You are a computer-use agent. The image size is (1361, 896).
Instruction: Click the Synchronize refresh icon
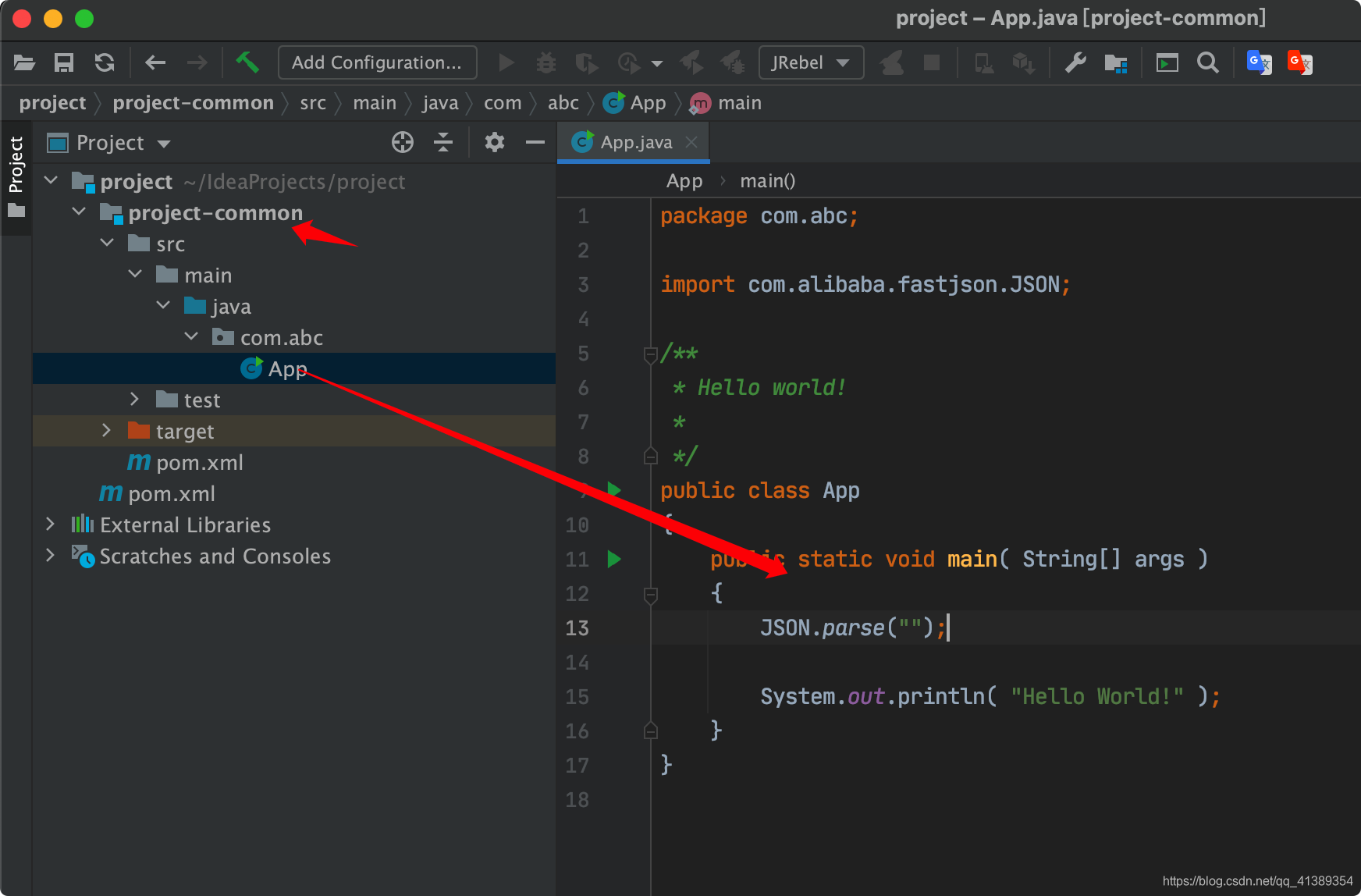pyautogui.click(x=105, y=62)
